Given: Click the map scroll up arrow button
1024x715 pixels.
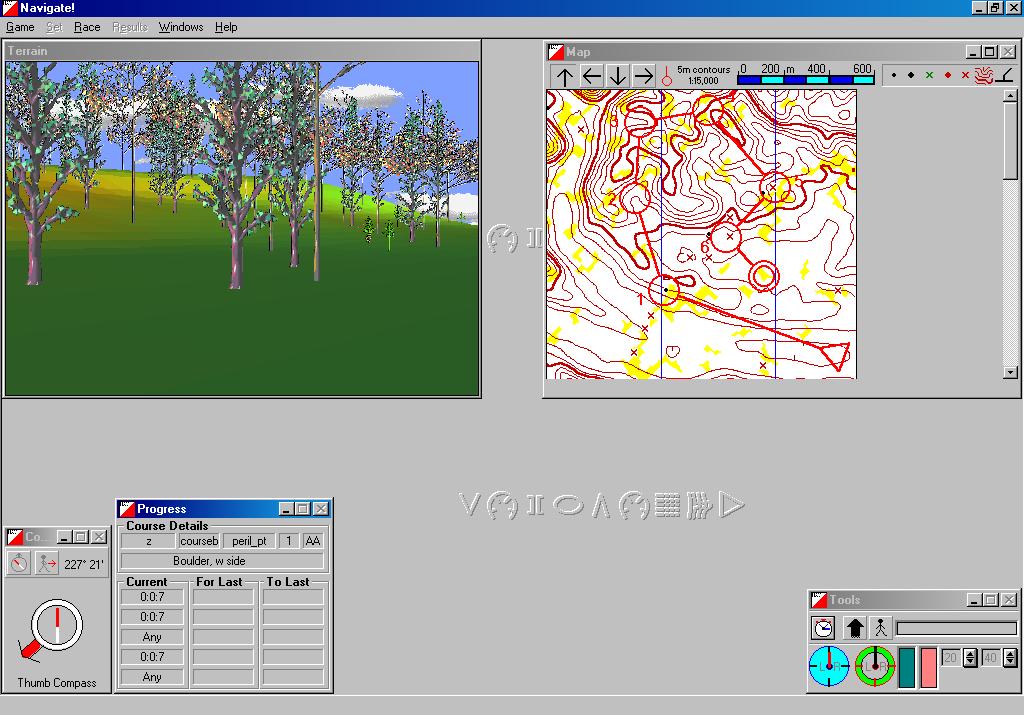Looking at the screenshot, I should 565,75.
